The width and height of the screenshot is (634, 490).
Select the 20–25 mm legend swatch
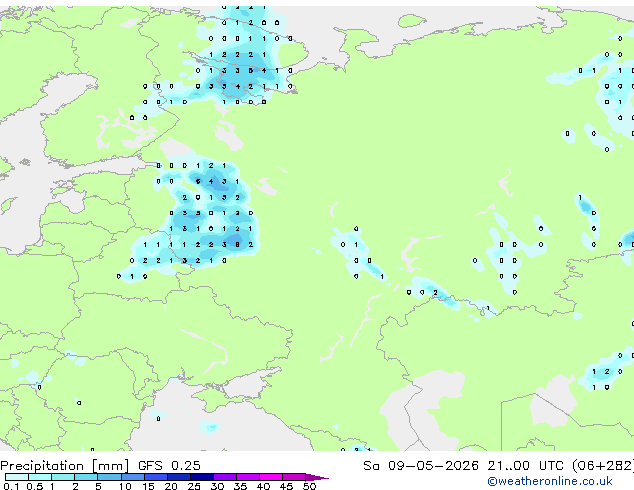[179, 477]
